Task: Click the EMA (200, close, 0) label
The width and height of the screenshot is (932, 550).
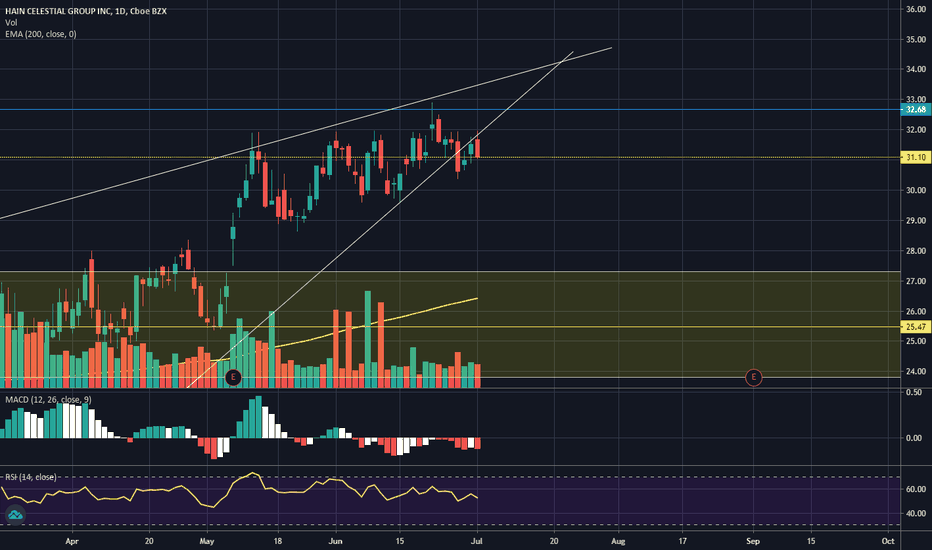Action: coord(40,34)
